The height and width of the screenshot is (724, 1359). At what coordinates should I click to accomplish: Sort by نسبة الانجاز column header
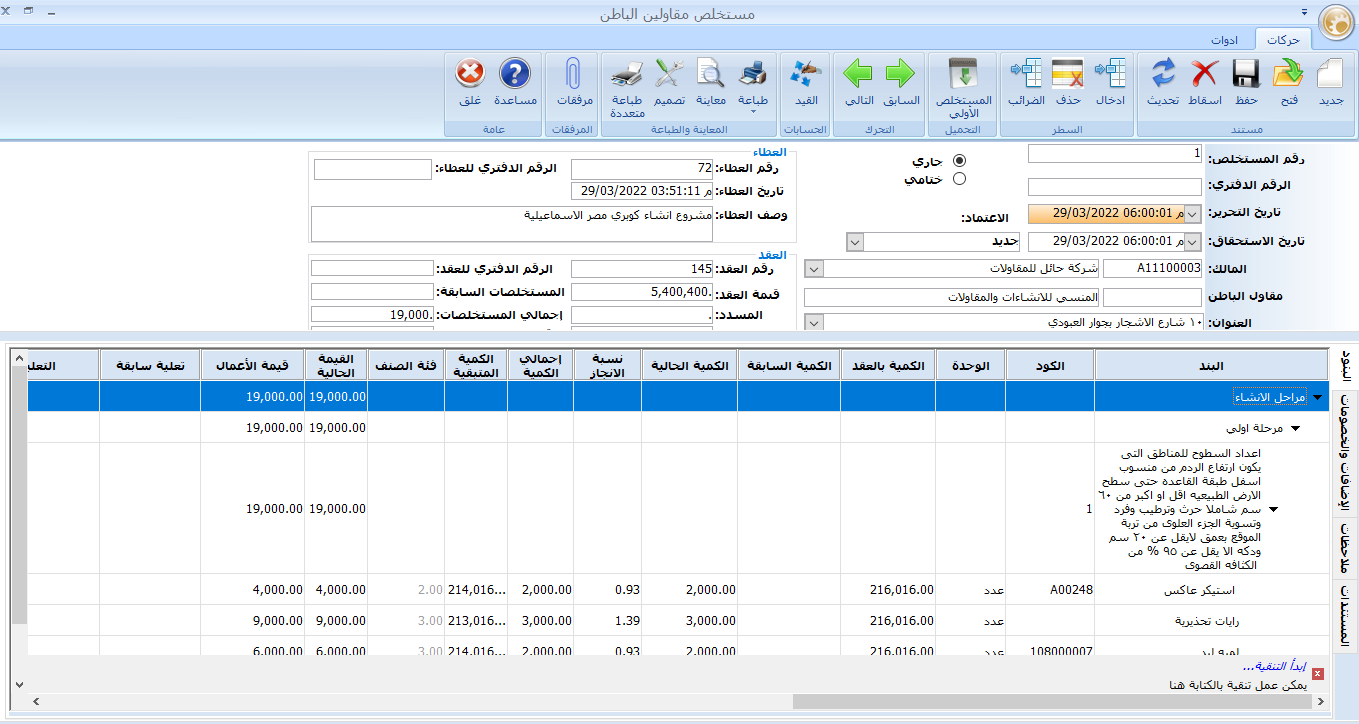pyautogui.click(x=608, y=365)
